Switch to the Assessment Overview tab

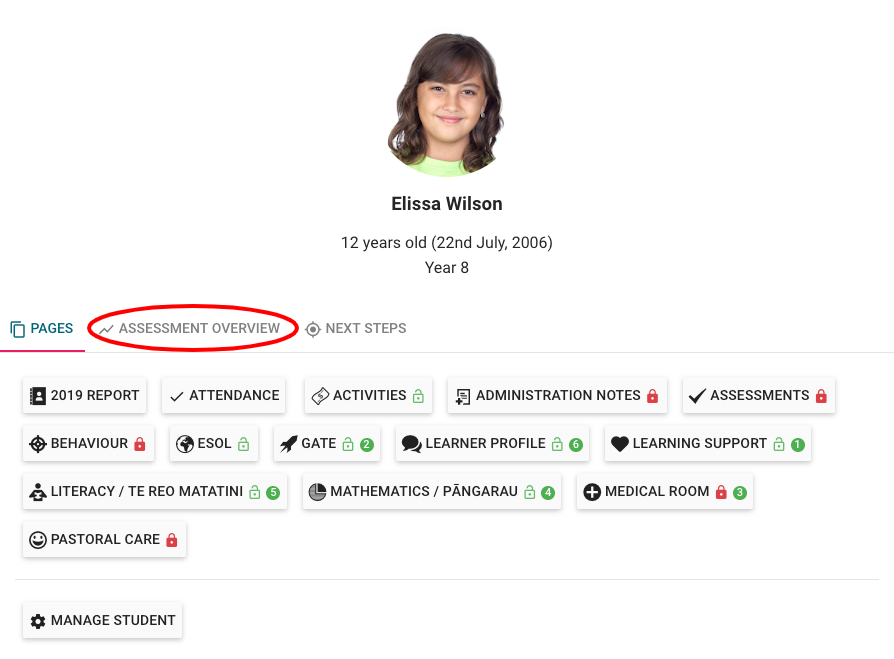[190, 328]
